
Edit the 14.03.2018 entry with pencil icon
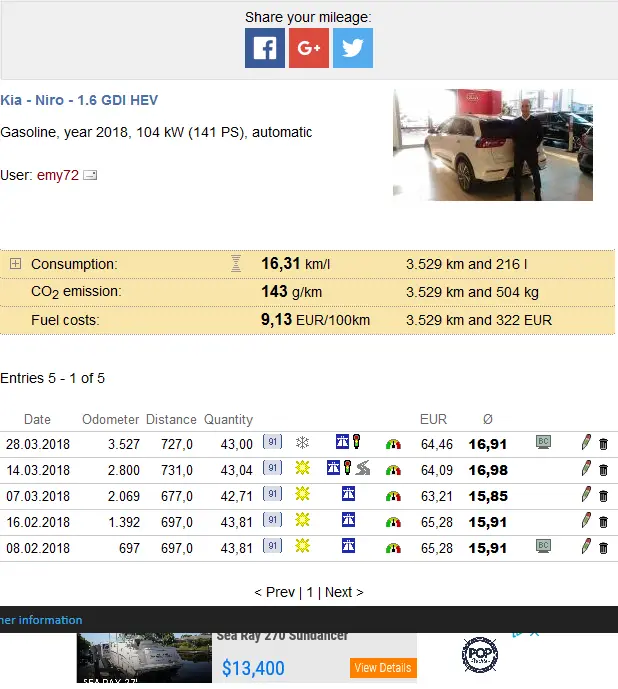pyautogui.click(x=585, y=468)
